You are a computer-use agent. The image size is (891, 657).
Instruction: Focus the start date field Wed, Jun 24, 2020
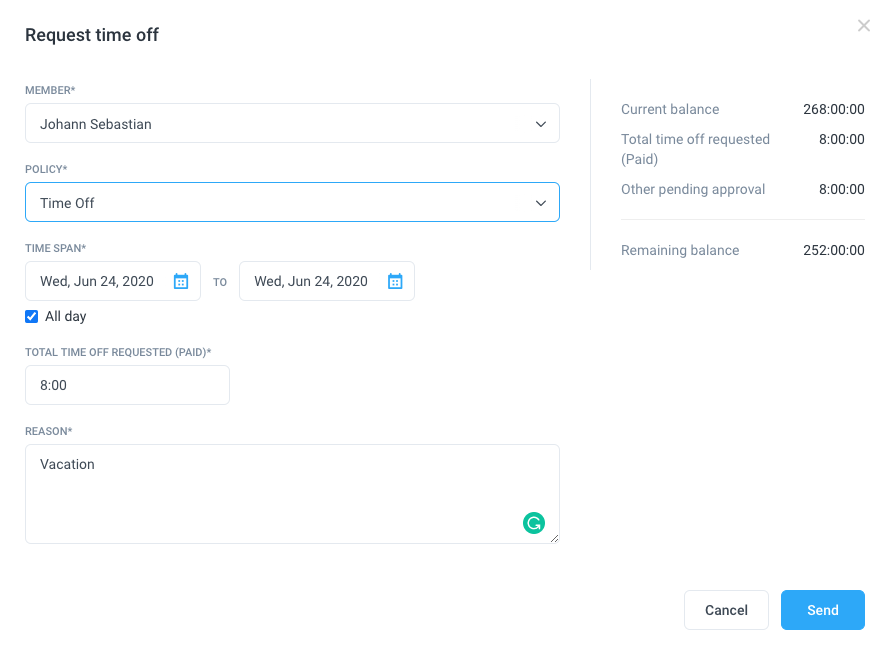point(97,281)
